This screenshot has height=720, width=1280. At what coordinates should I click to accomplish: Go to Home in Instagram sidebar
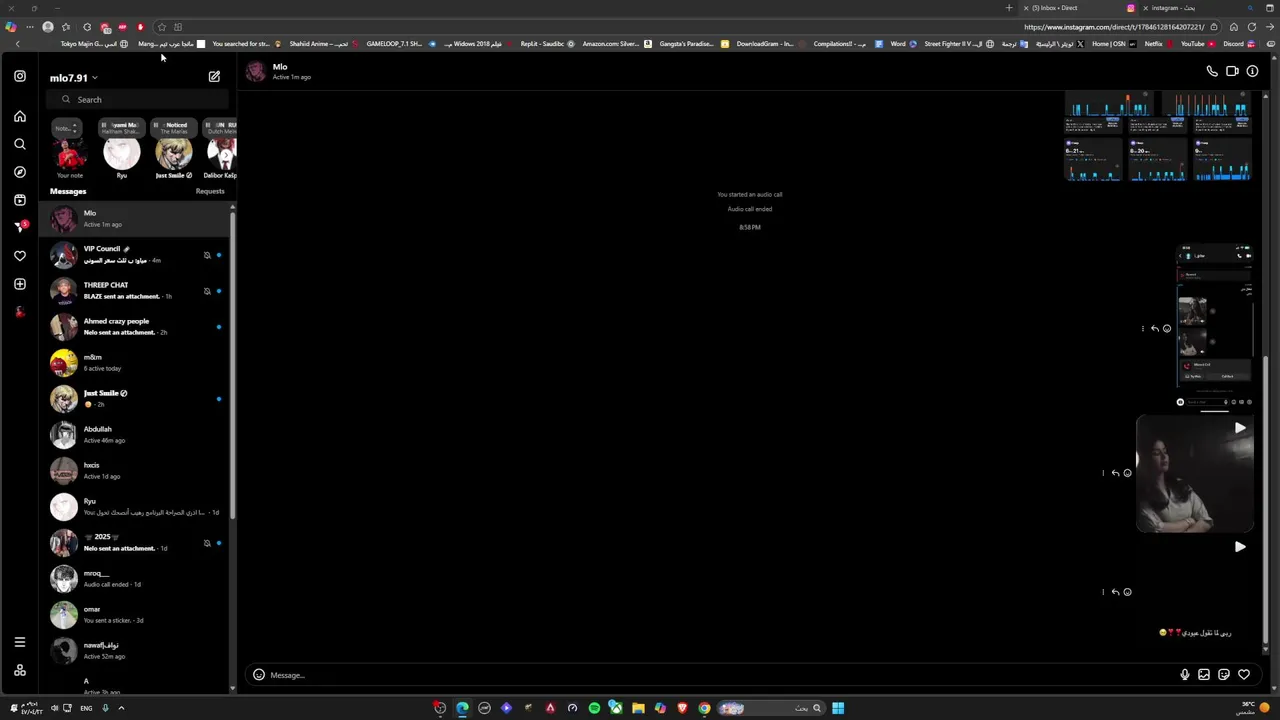(x=19, y=116)
